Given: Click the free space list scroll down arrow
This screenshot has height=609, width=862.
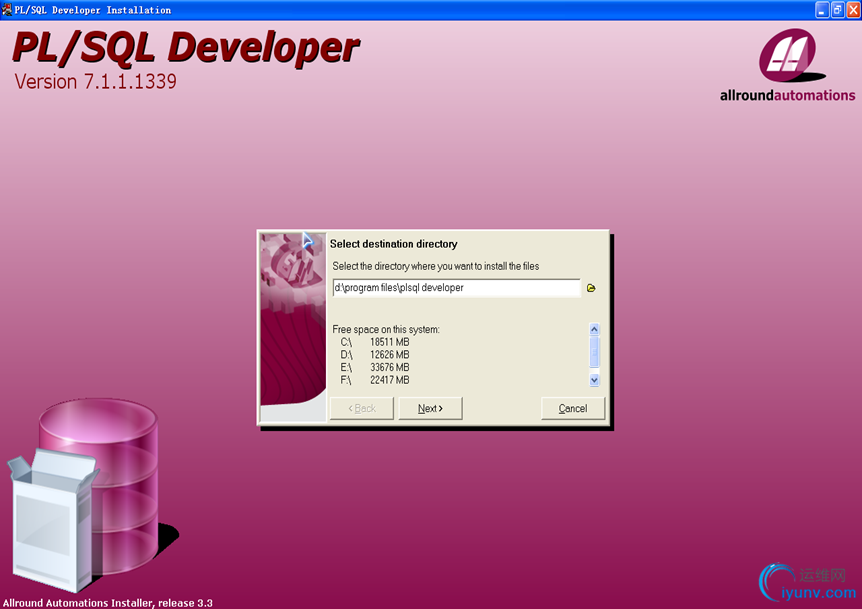Looking at the screenshot, I should (x=594, y=380).
